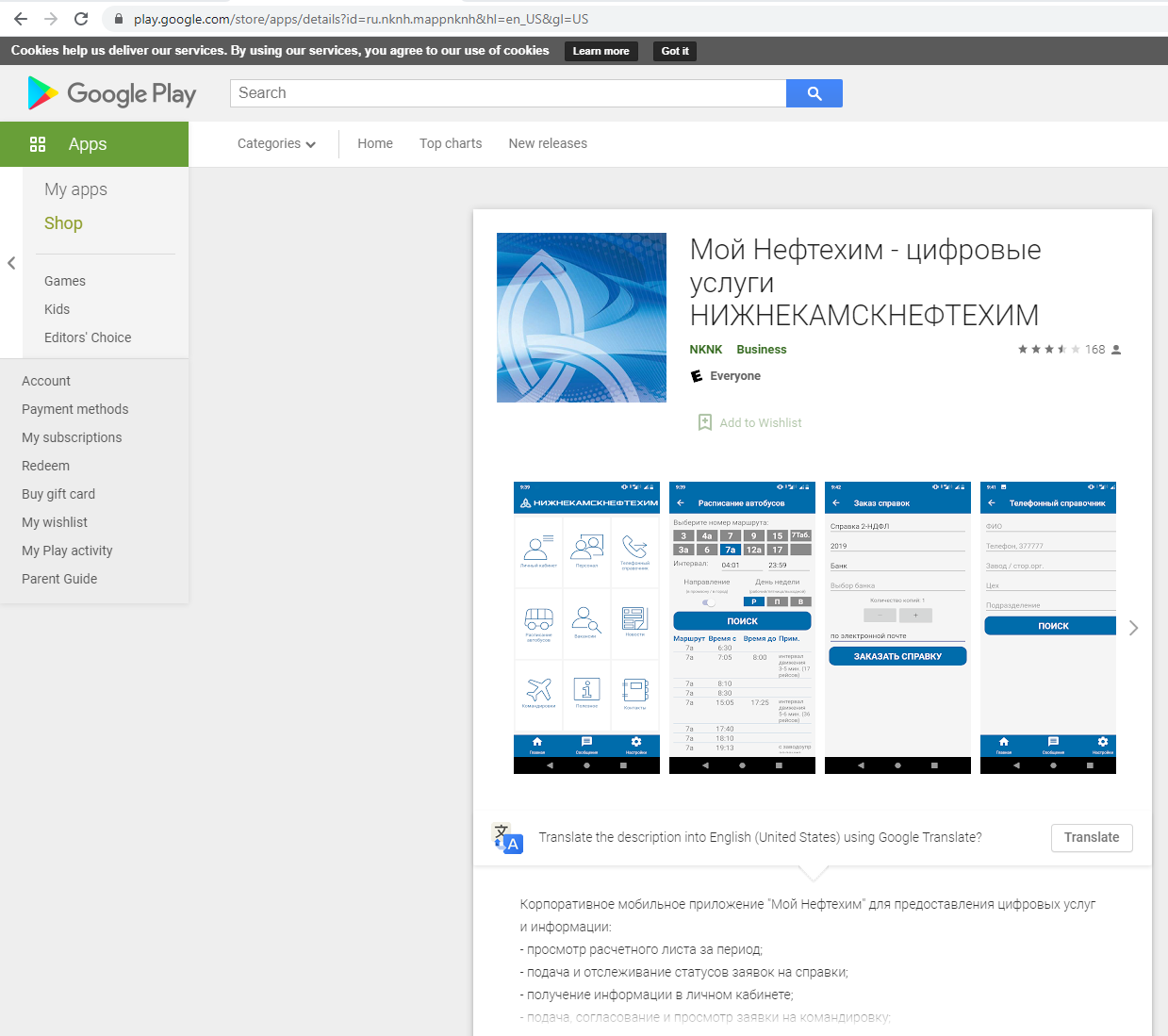Click into the Search input field
This screenshot has height=1036, width=1168.
[507, 93]
